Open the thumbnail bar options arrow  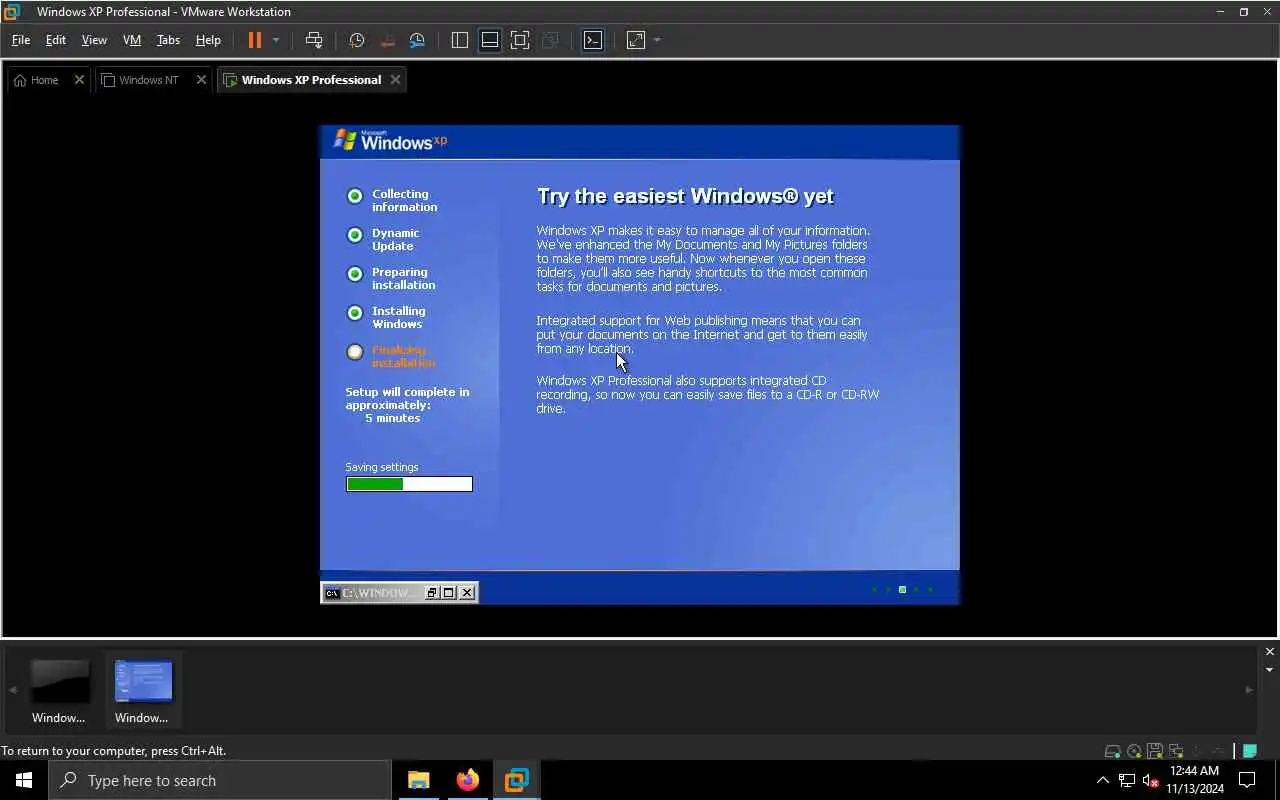(1270, 670)
